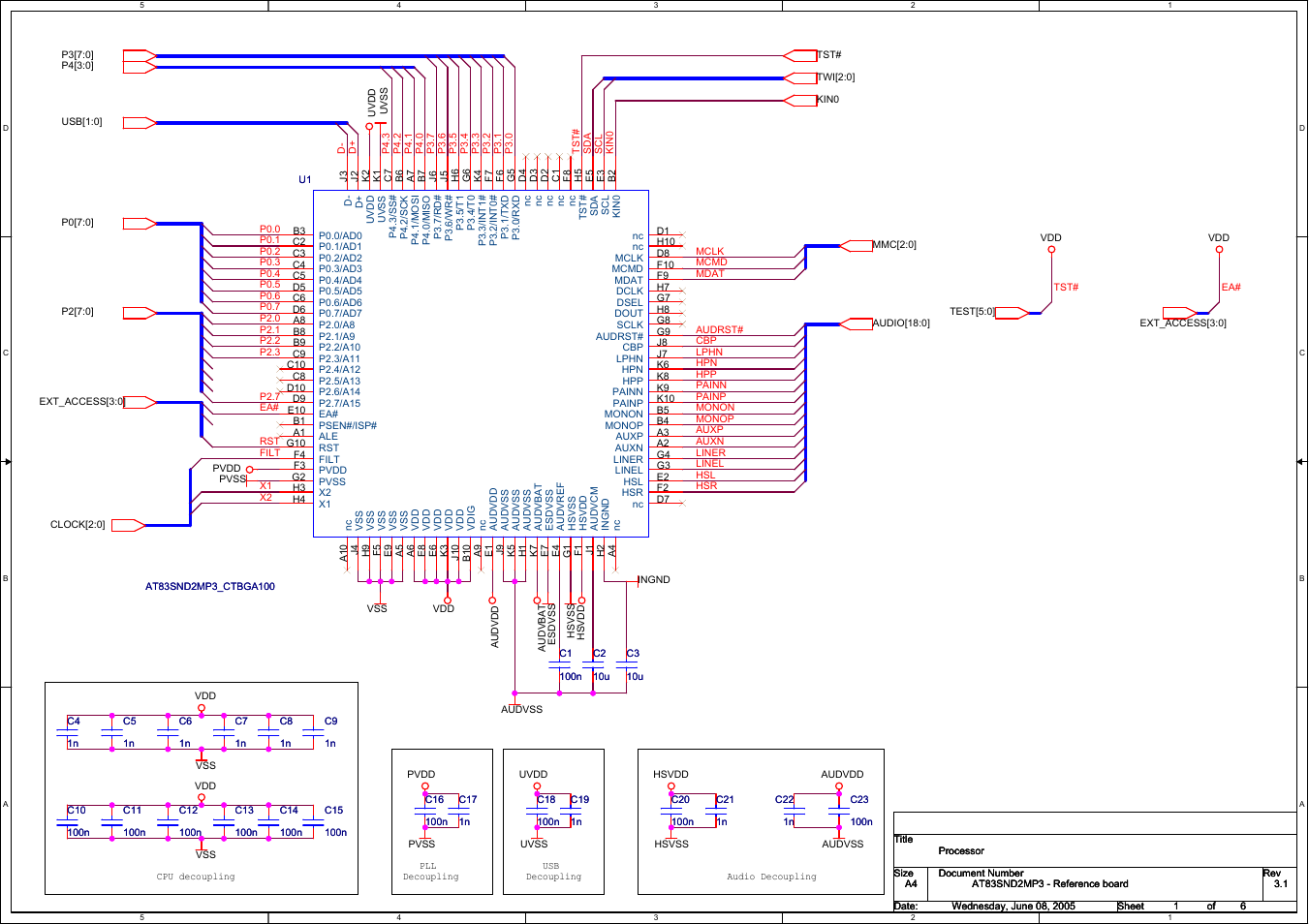The width and height of the screenshot is (1309, 924).
Task: Click the horizontal INGND net label
Action: coord(655,580)
